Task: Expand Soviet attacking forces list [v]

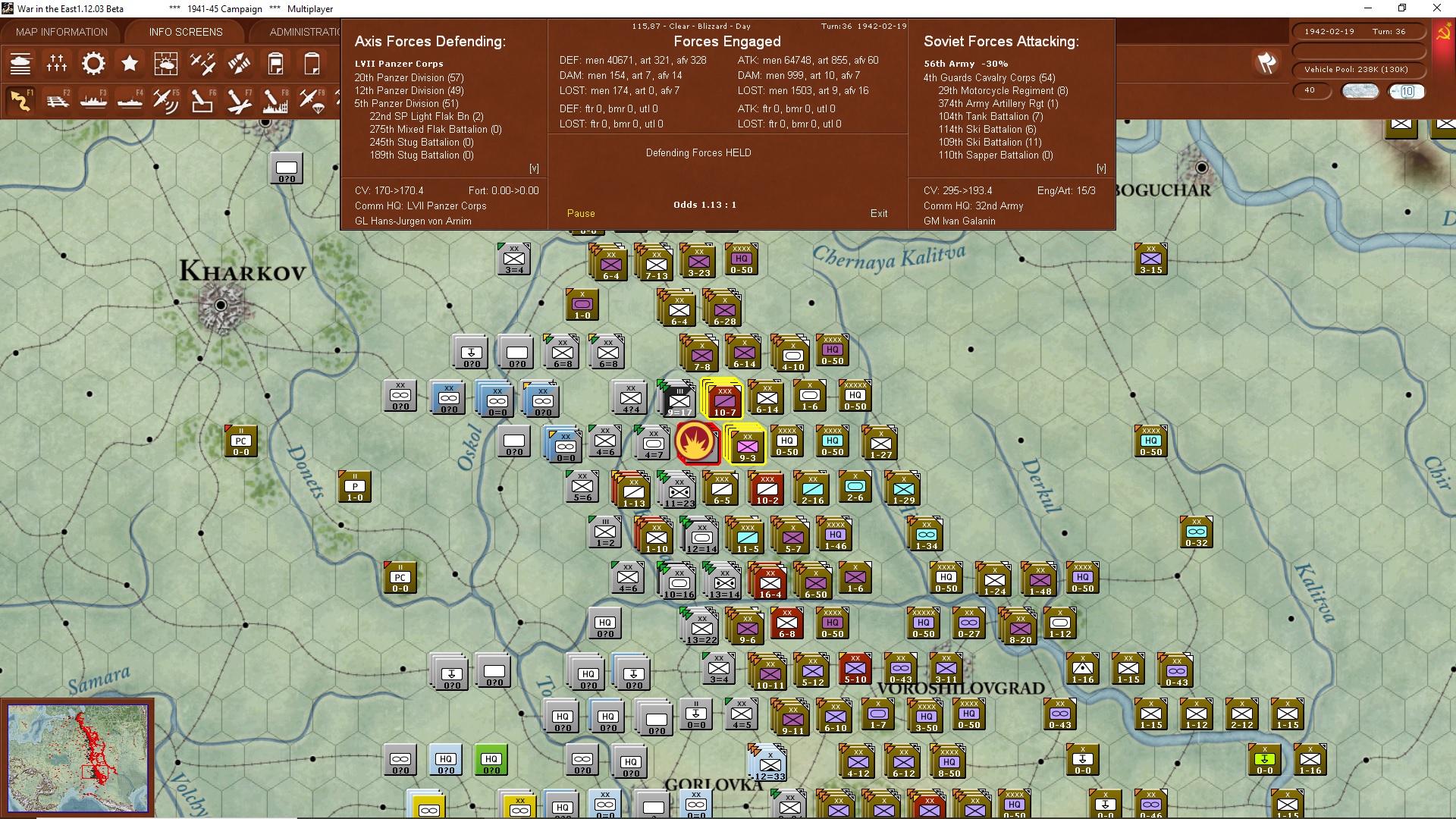Action: 1101,168
